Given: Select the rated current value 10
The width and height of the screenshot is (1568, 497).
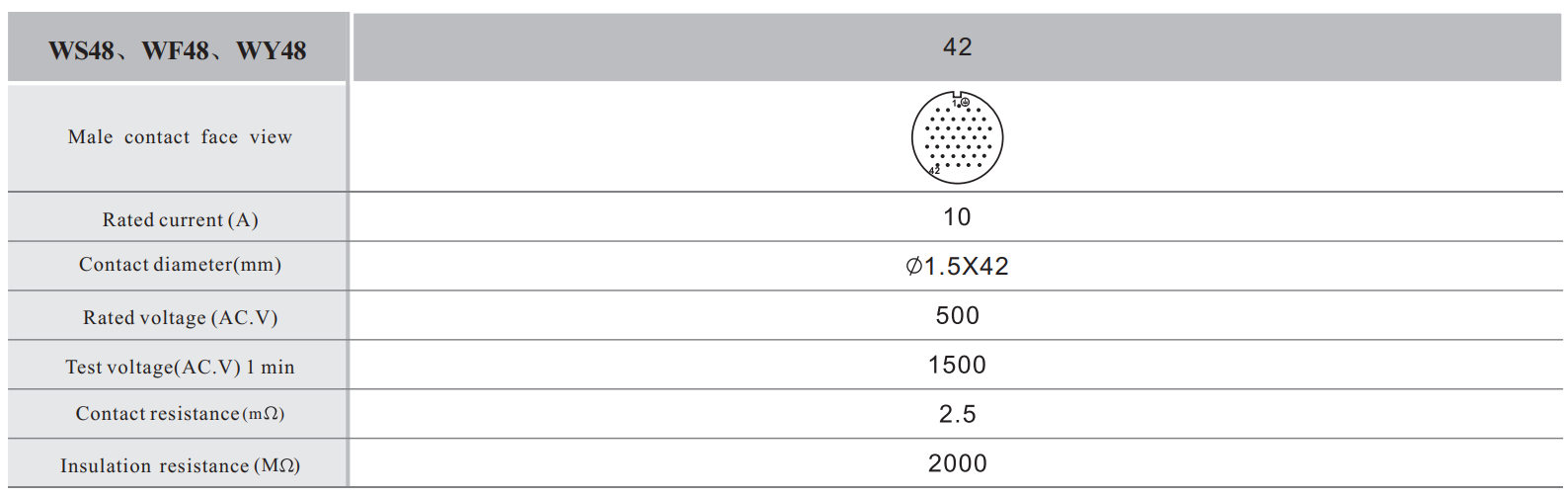Looking at the screenshot, I should point(957,217).
